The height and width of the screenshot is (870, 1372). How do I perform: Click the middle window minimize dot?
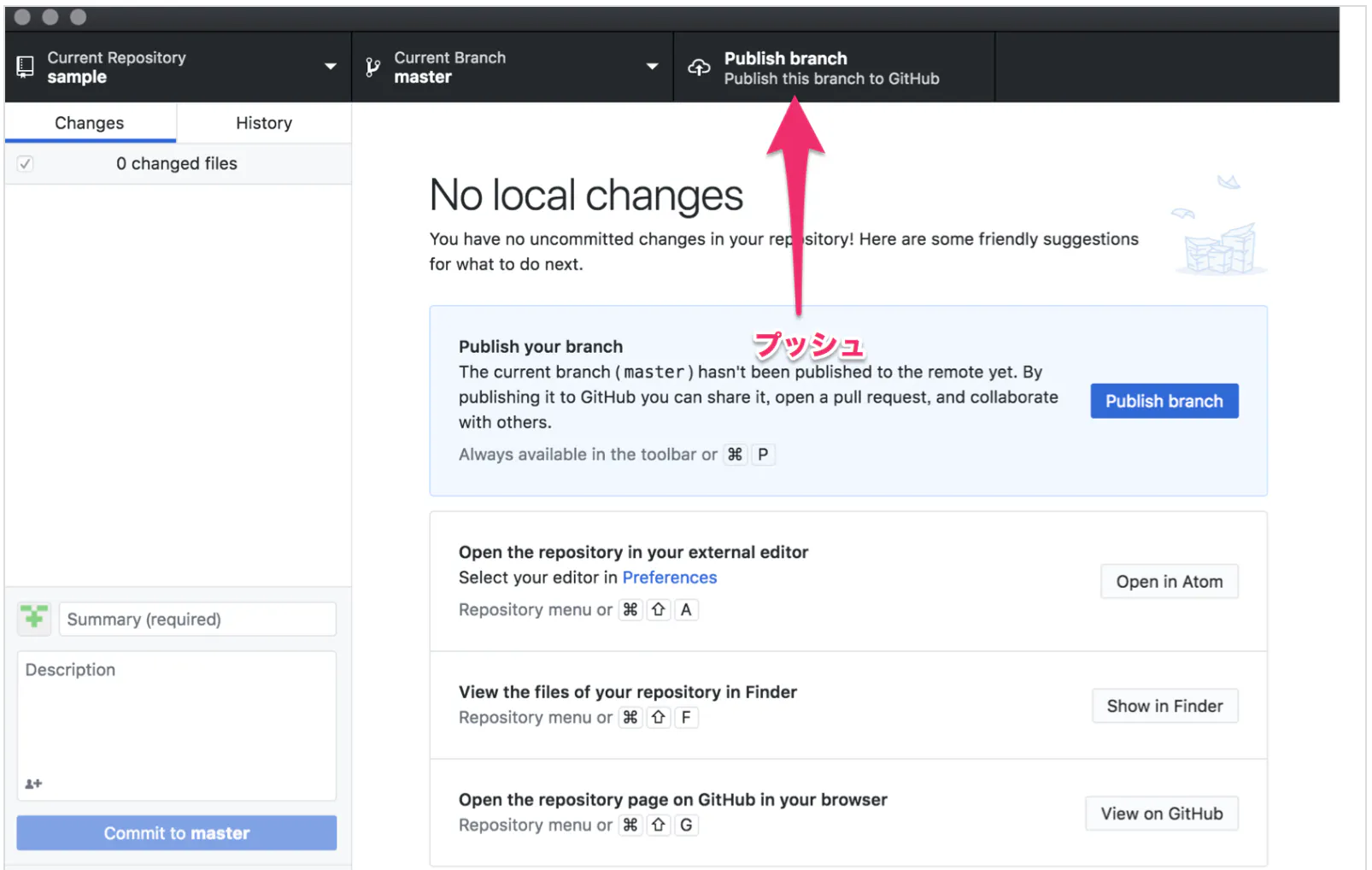[x=50, y=17]
